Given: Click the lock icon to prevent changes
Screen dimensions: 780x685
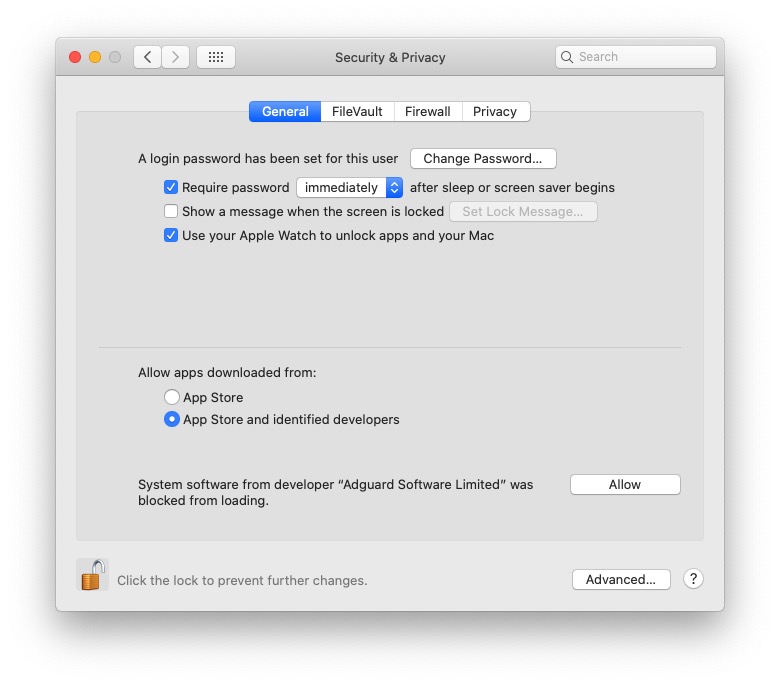Looking at the screenshot, I should [92, 575].
